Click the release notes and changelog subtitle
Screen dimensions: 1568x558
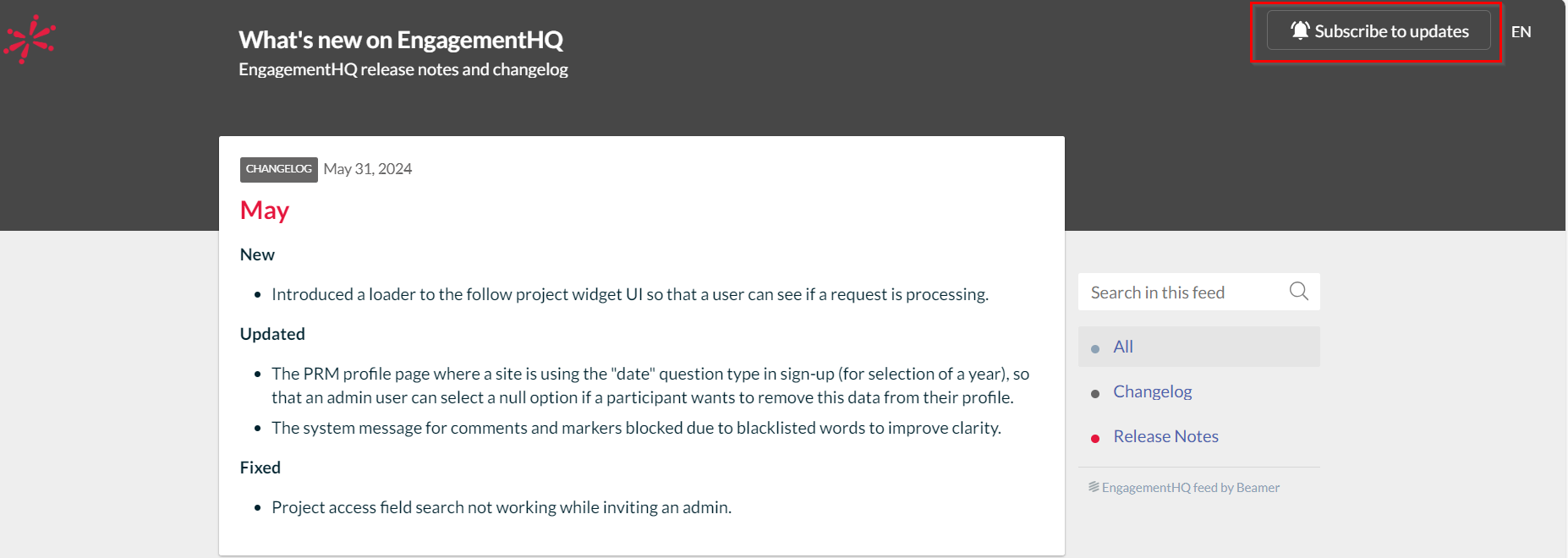click(x=403, y=69)
